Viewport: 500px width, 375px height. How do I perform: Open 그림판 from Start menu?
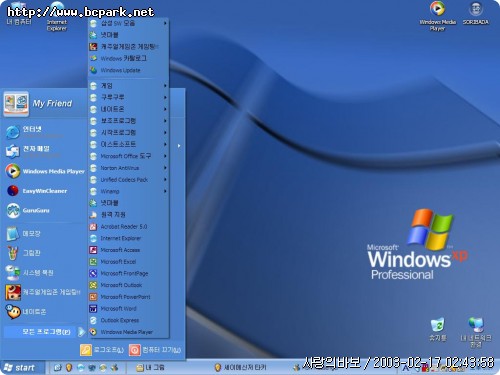[x=44, y=253]
